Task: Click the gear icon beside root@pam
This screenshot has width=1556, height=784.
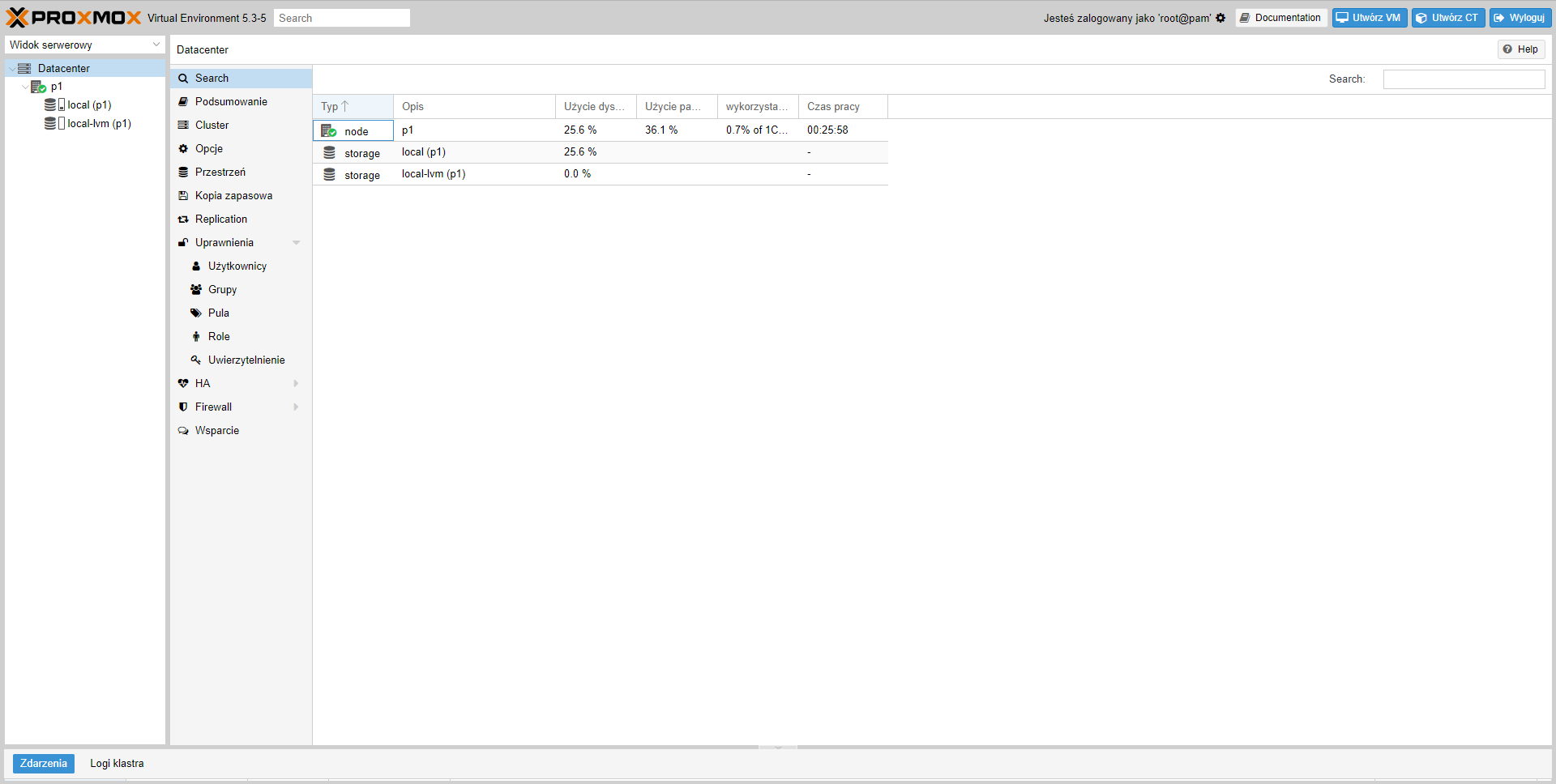Action: (1220, 18)
